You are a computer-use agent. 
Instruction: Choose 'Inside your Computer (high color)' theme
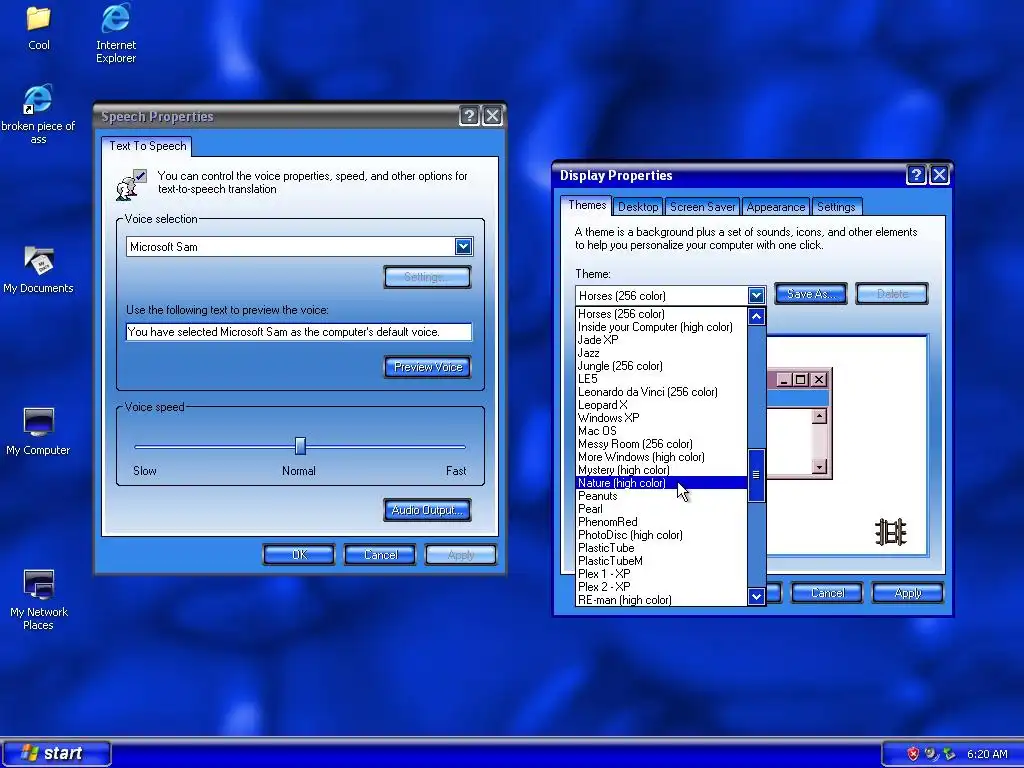(x=662, y=327)
